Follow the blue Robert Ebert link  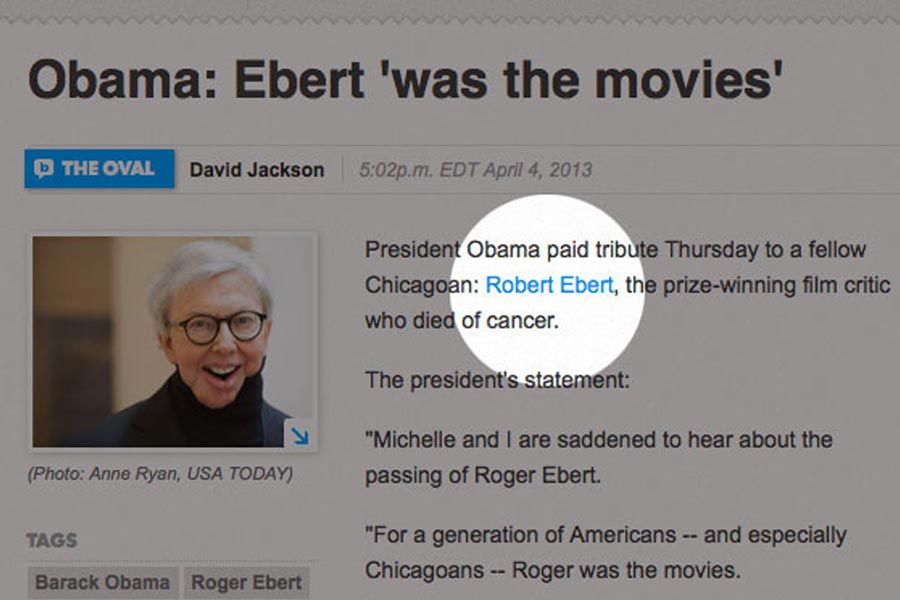tap(549, 285)
